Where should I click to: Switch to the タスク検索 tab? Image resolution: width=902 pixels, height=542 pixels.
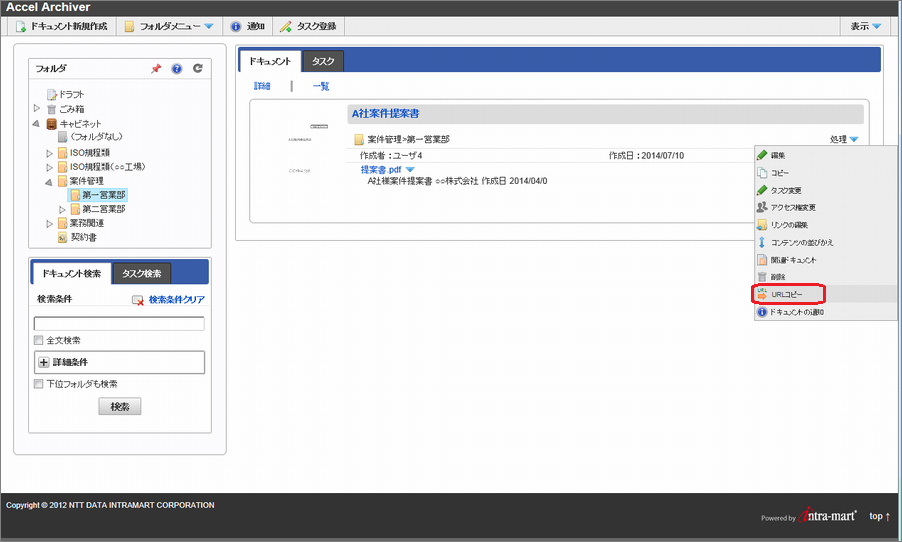[x=141, y=273]
